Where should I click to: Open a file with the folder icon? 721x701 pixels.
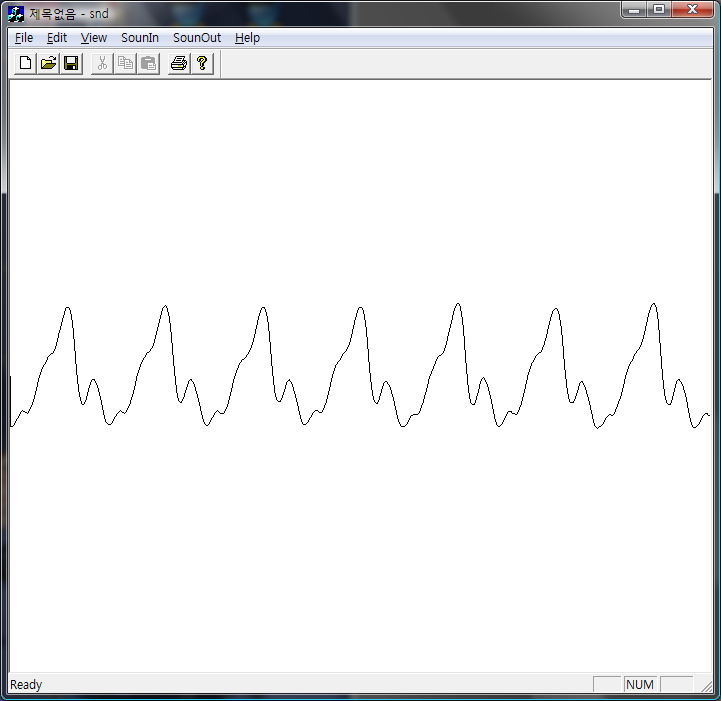coord(48,63)
